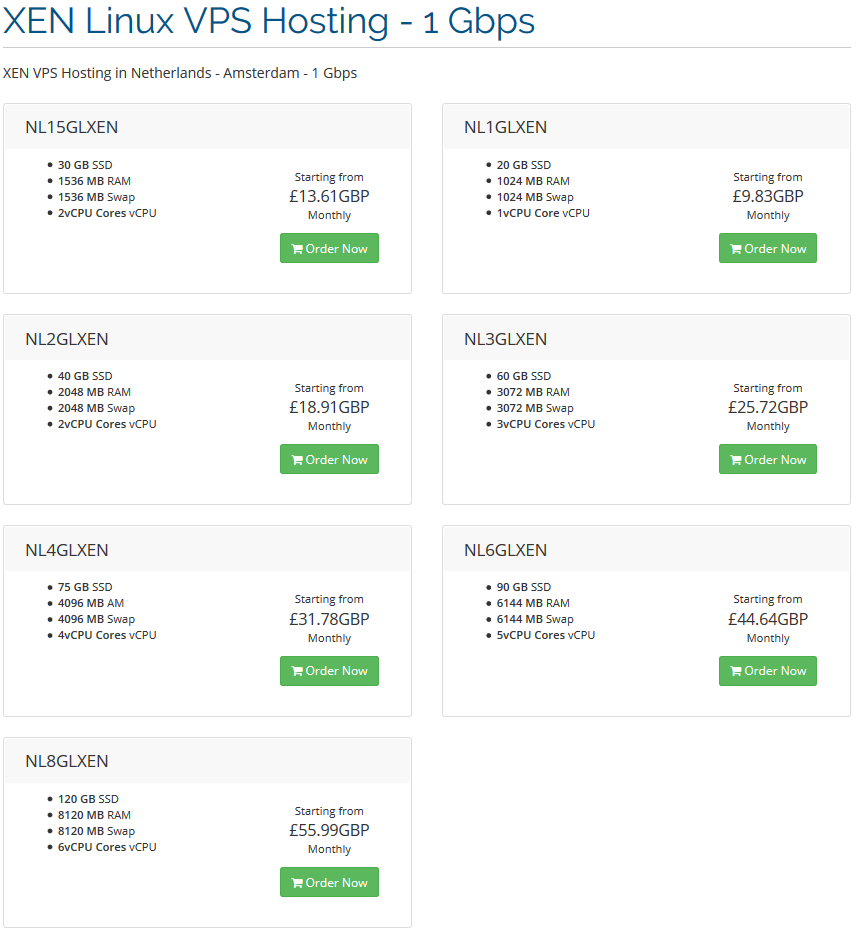Image resolution: width=856 pixels, height=933 pixels.
Task: Select the "1024 MB RAM" spec line
Action: click(x=533, y=181)
